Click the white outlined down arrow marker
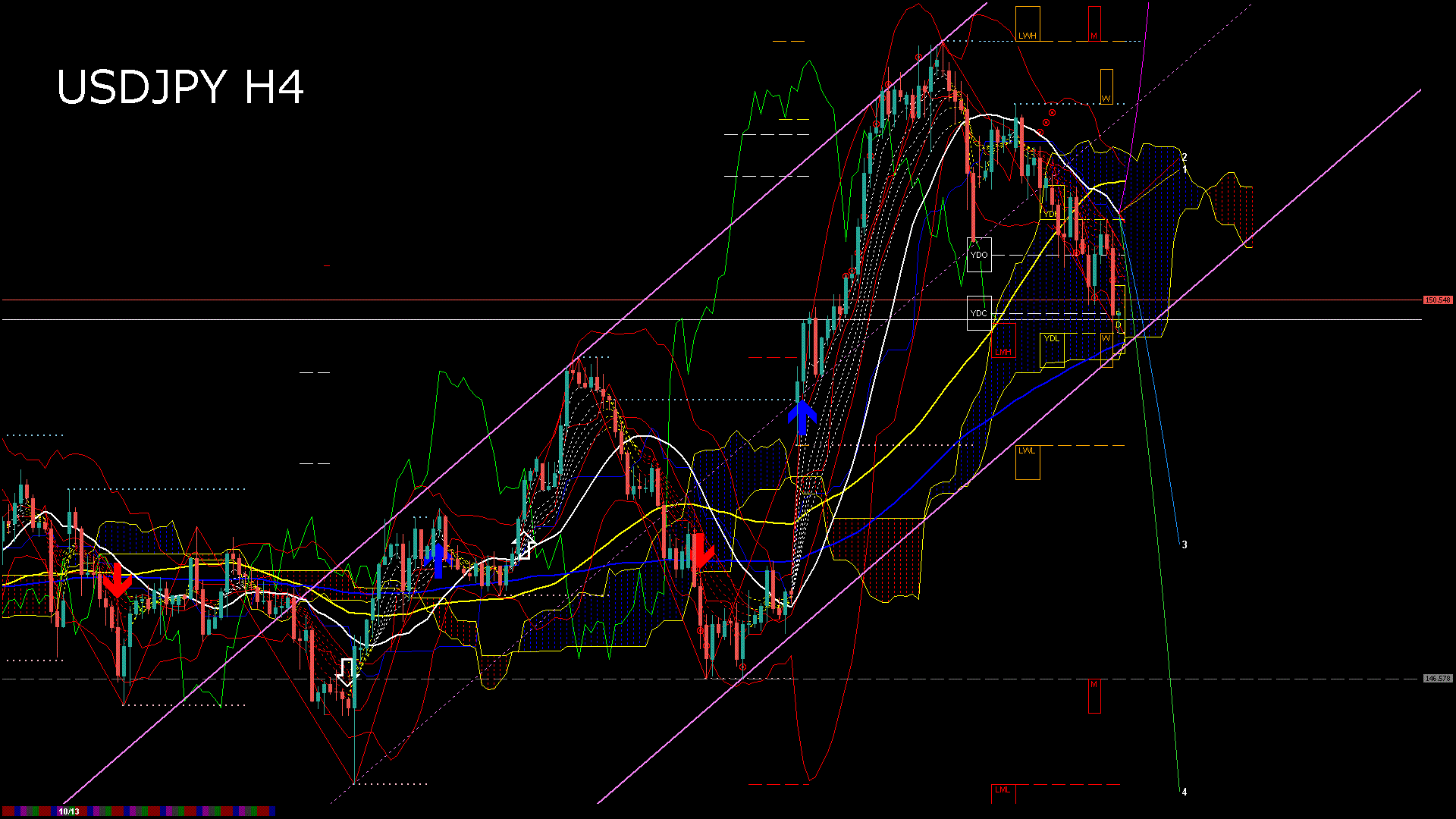The image size is (1456, 819). point(347,672)
